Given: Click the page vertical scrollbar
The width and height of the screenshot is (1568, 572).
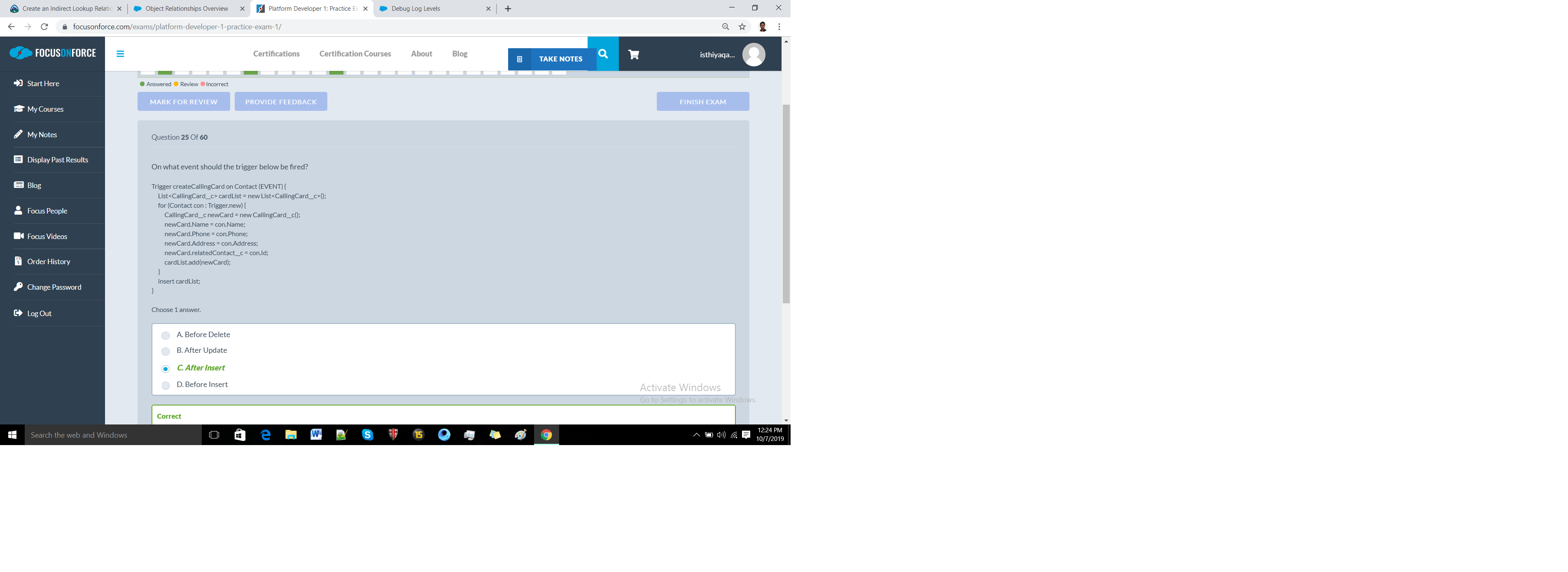Looking at the screenshot, I should coord(786,204).
